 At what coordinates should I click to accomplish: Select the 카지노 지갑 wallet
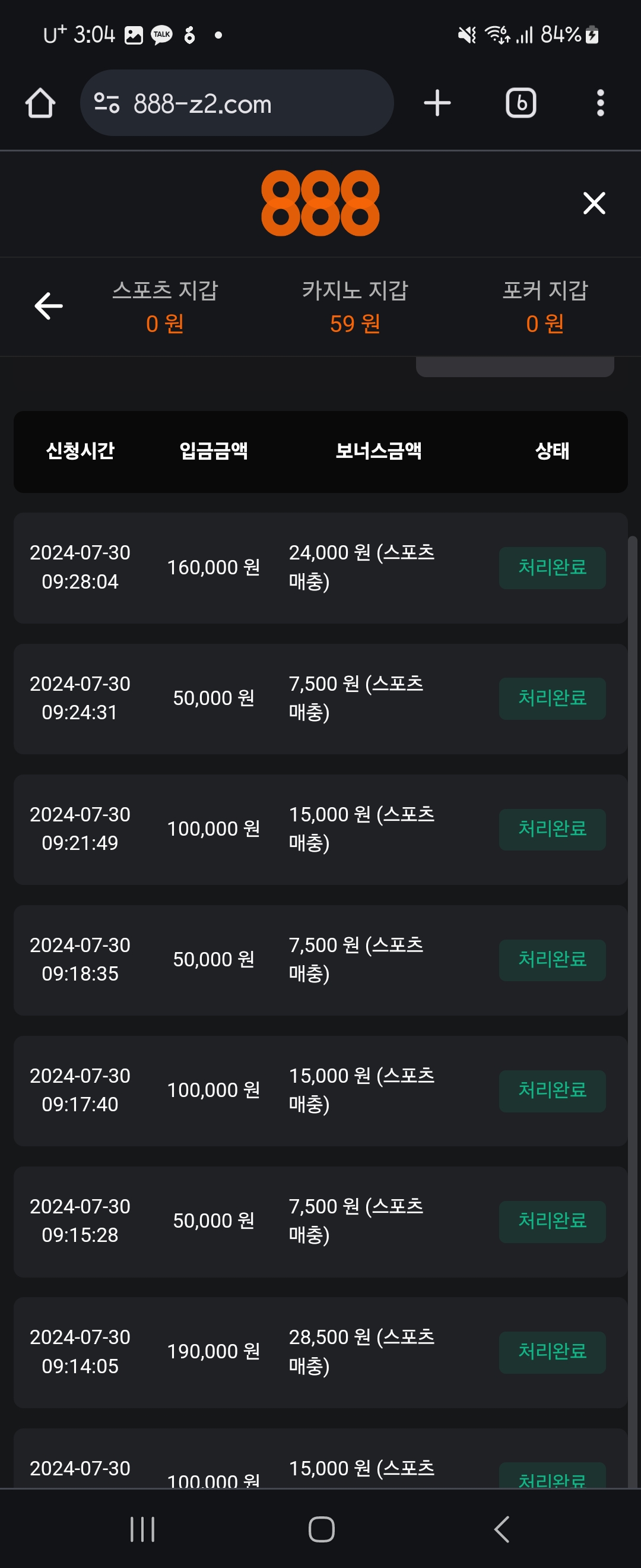click(355, 306)
